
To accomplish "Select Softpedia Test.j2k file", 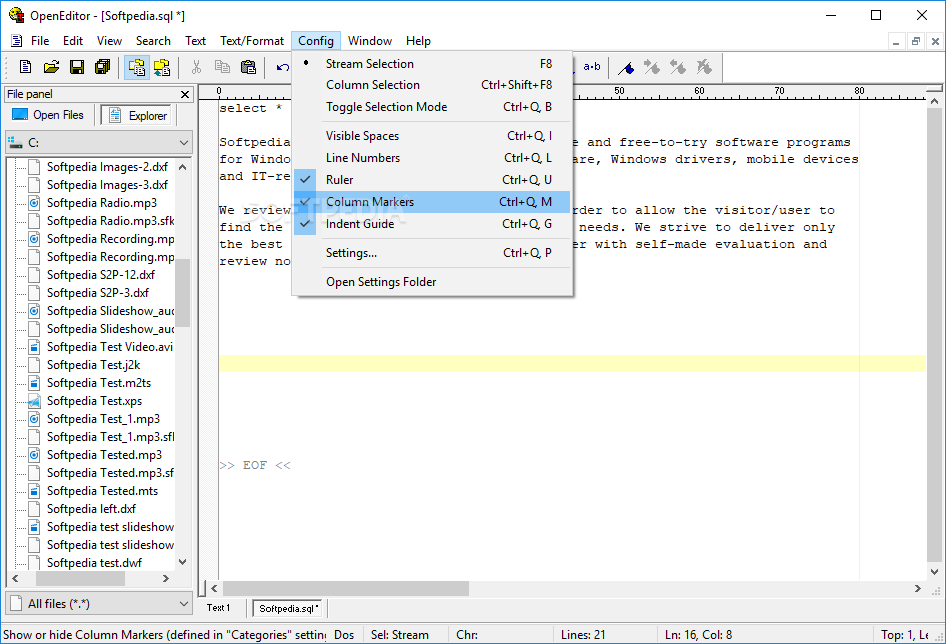I will [x=94, y=365].
